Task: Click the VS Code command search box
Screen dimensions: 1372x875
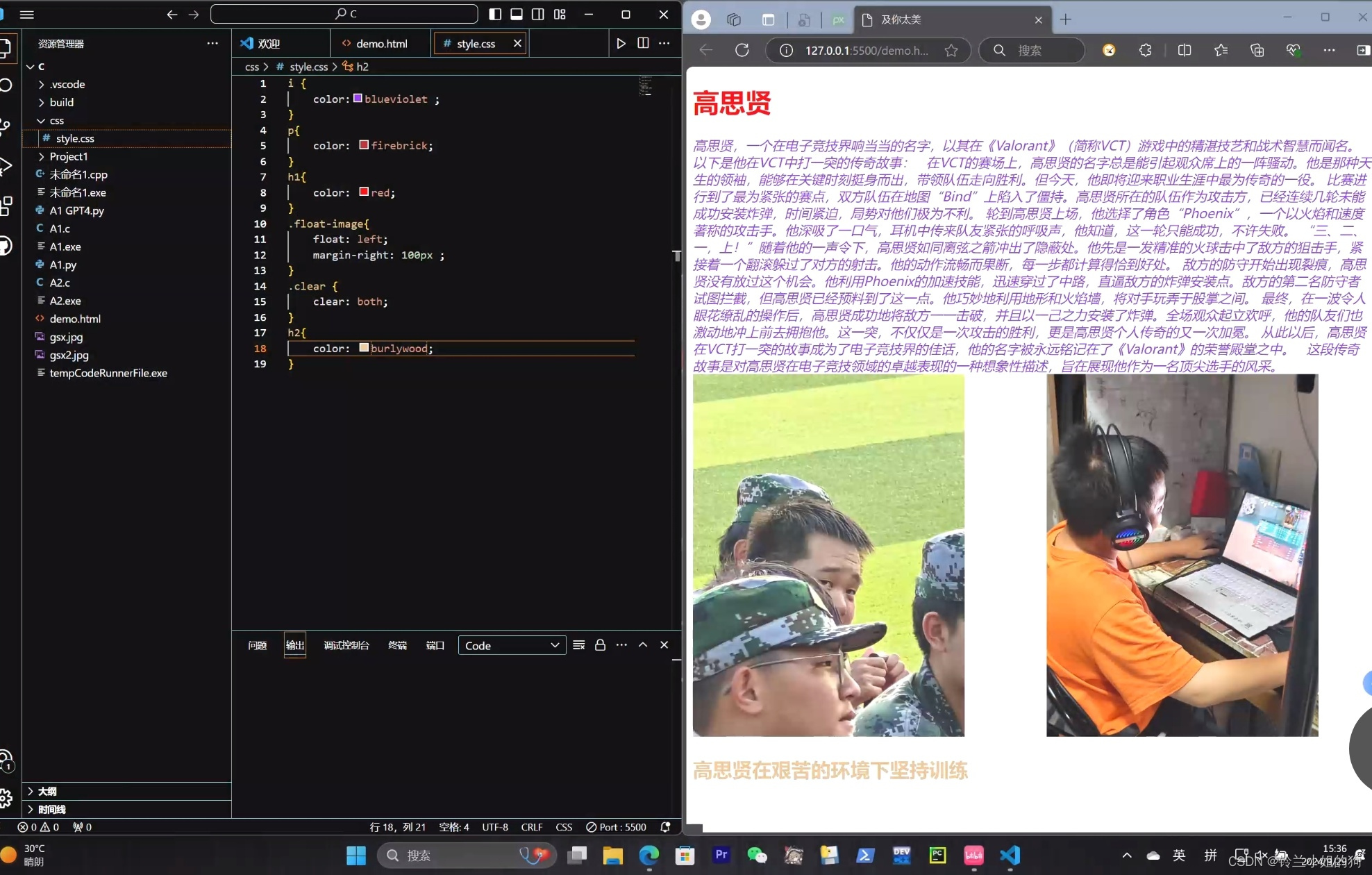Action: 344,14
